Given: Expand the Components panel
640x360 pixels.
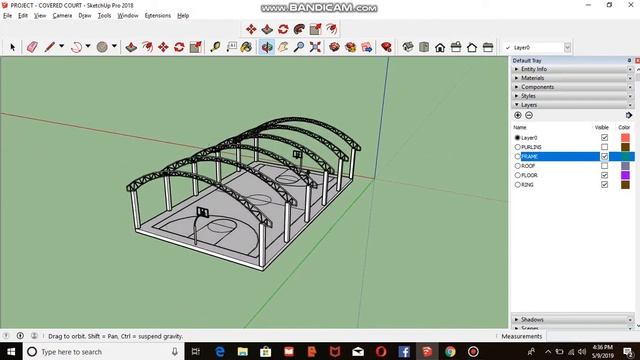Looking at the screenshot, I should (572, 87).
